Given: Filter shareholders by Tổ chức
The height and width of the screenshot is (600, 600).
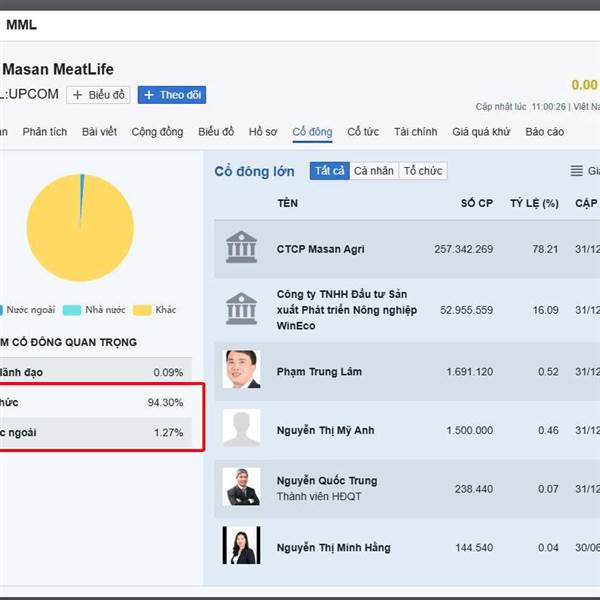Looking at the screenshot, I should 423,171.
